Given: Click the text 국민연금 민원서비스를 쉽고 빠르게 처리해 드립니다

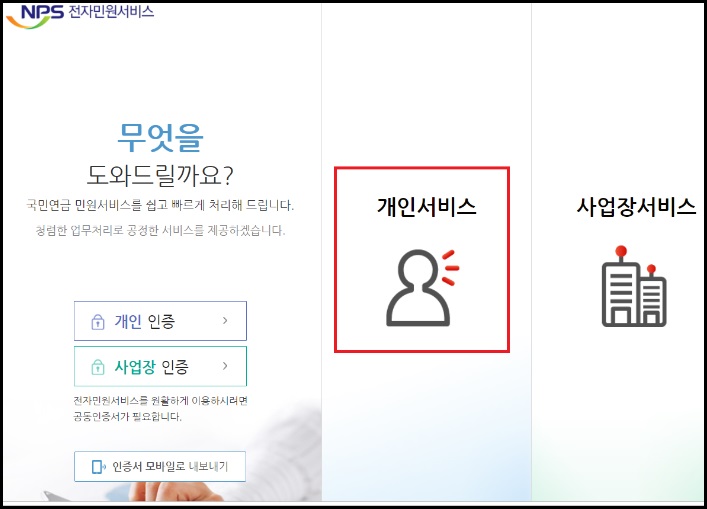Looking at the screenshot, I should (160, 206).
